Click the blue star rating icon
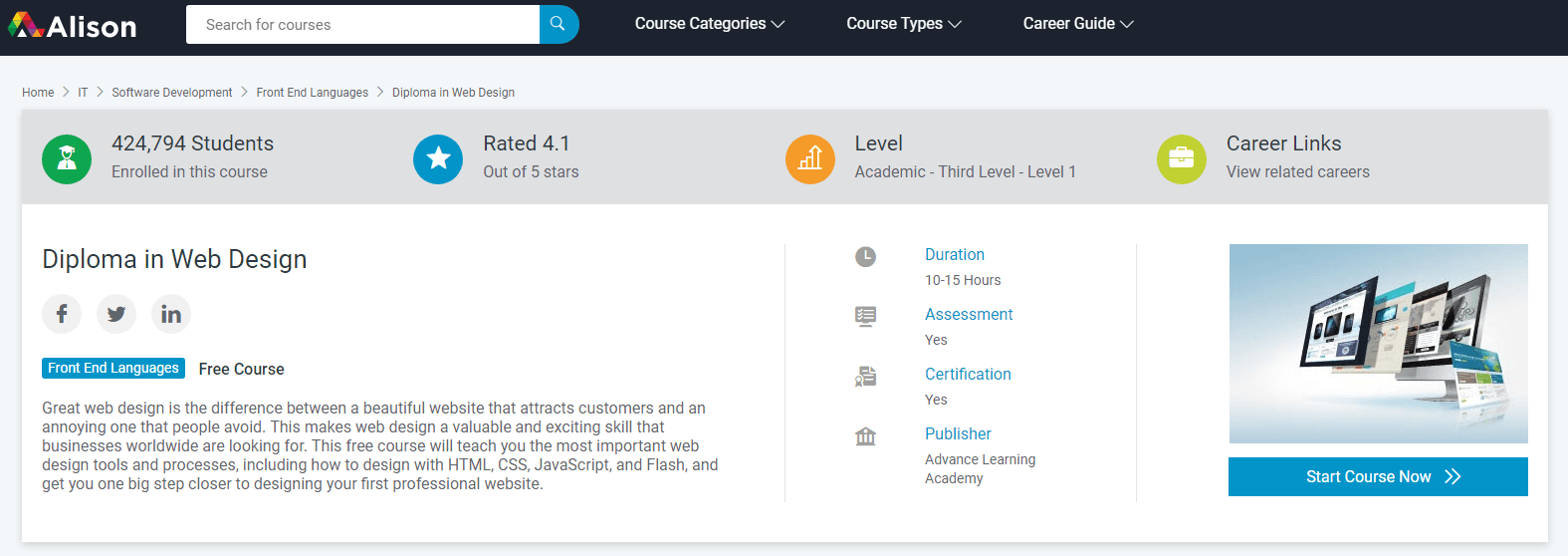This screenshot has height=556, width=1568. [438, 158]
